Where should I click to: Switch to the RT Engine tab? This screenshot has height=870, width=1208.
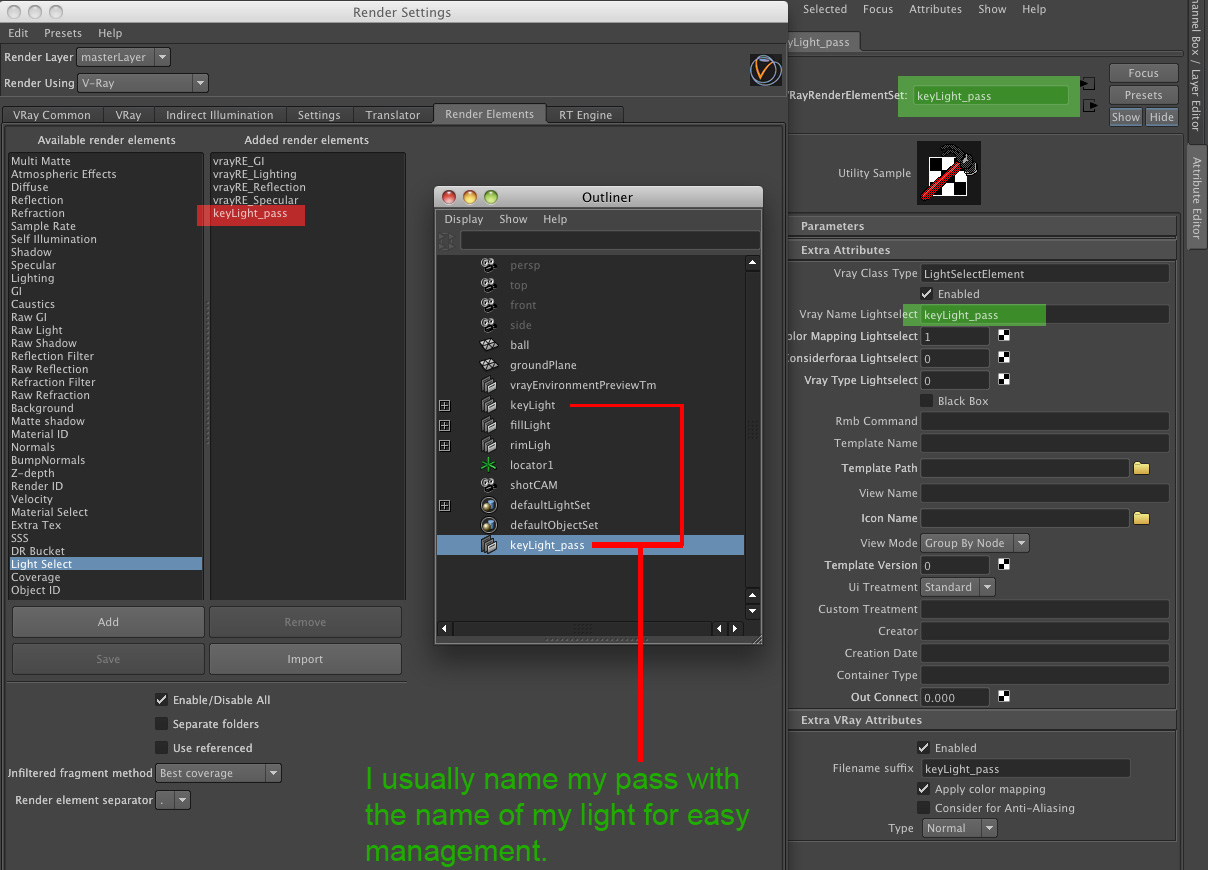click(585, 115)
